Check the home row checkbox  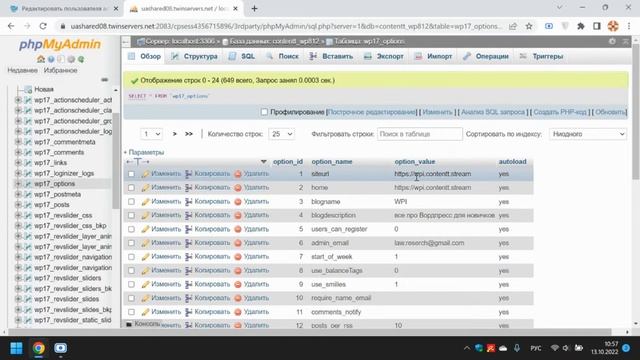(131, 188)
